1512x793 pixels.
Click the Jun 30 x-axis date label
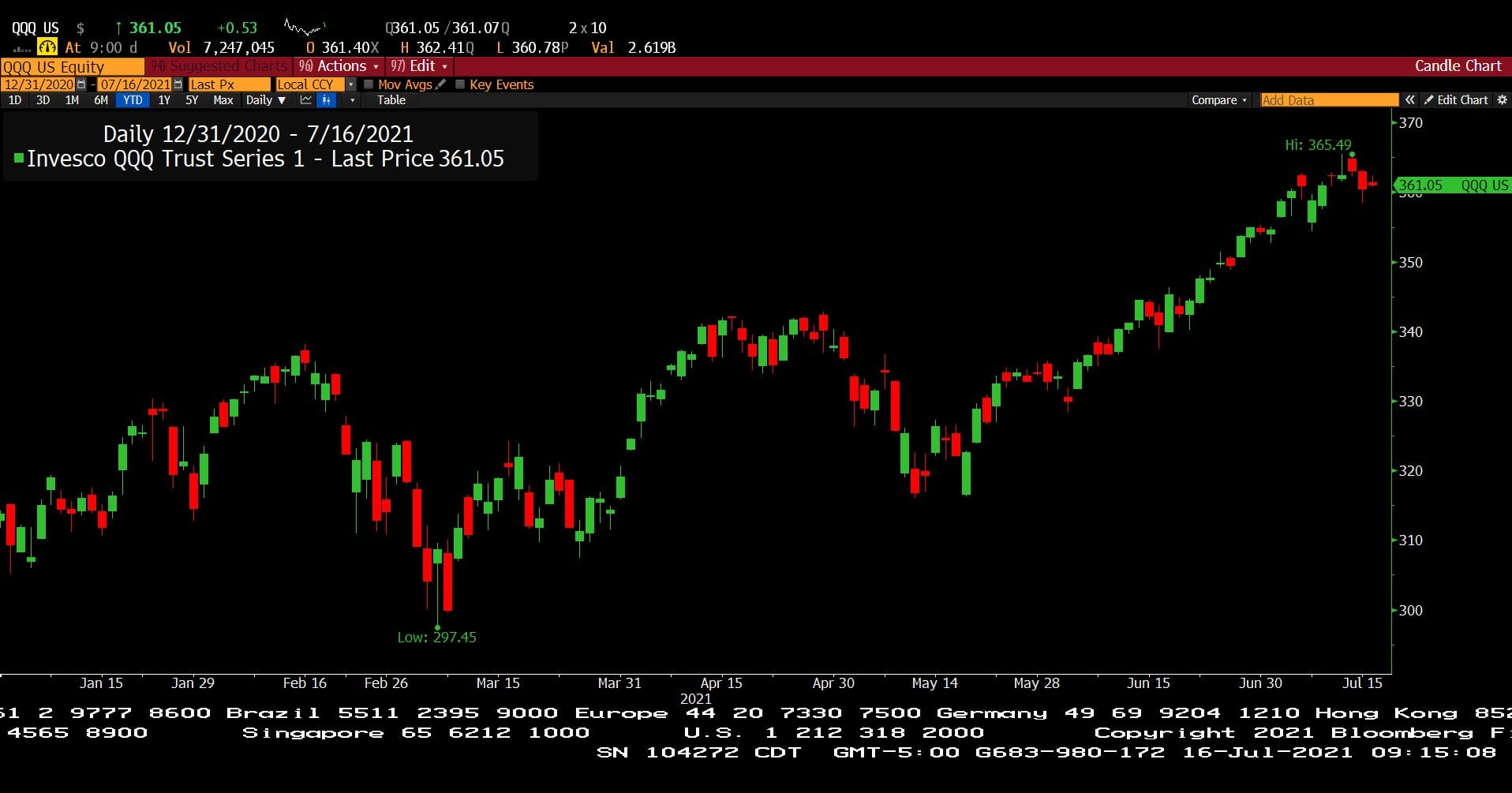coord(1260,683)
